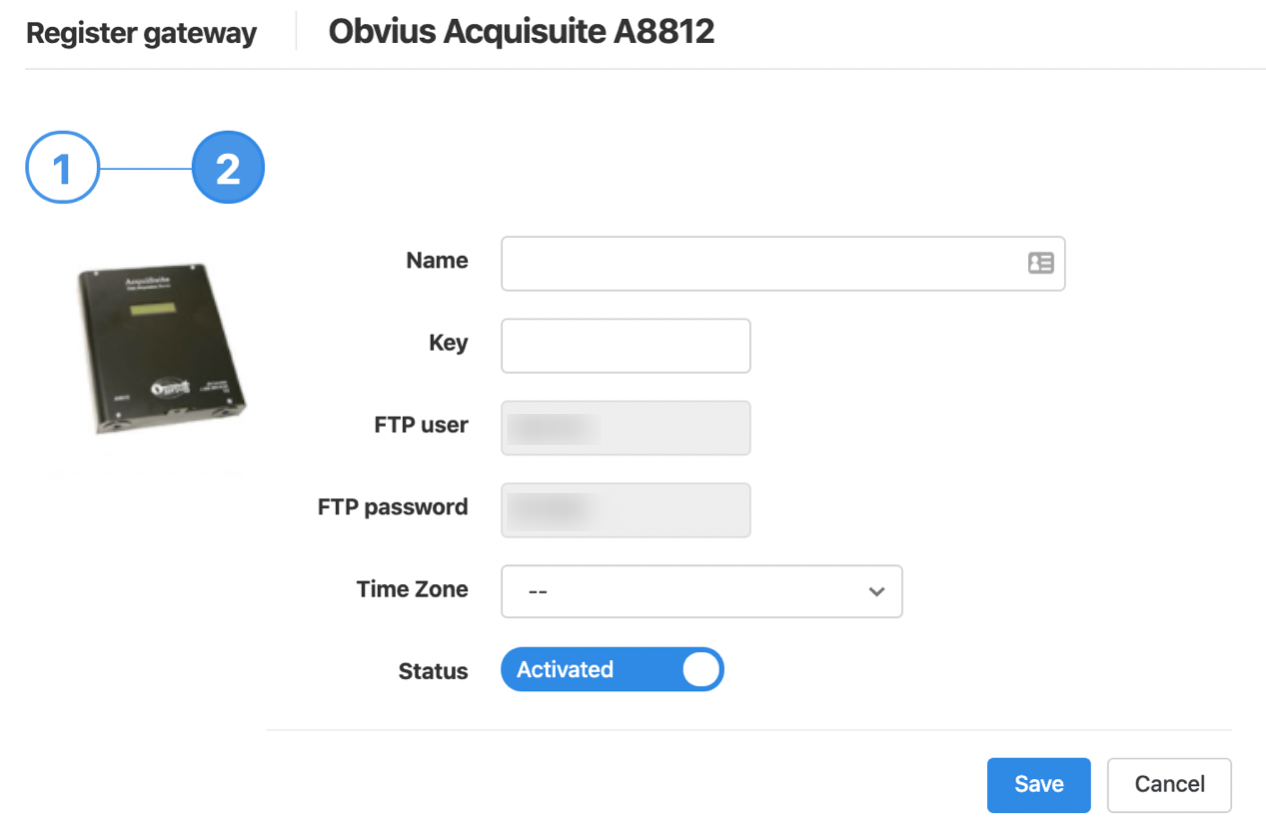Select the step 2 circle indicator
Image resolution: width=1266 pixels, height=838 pixels.
(x=228, y=168)
